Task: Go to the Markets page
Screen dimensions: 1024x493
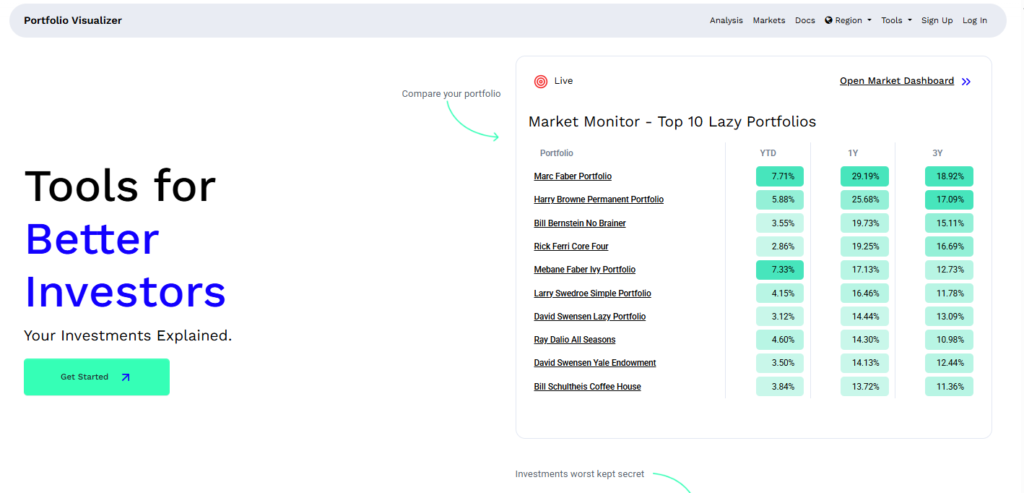Action: coord(769,20)
